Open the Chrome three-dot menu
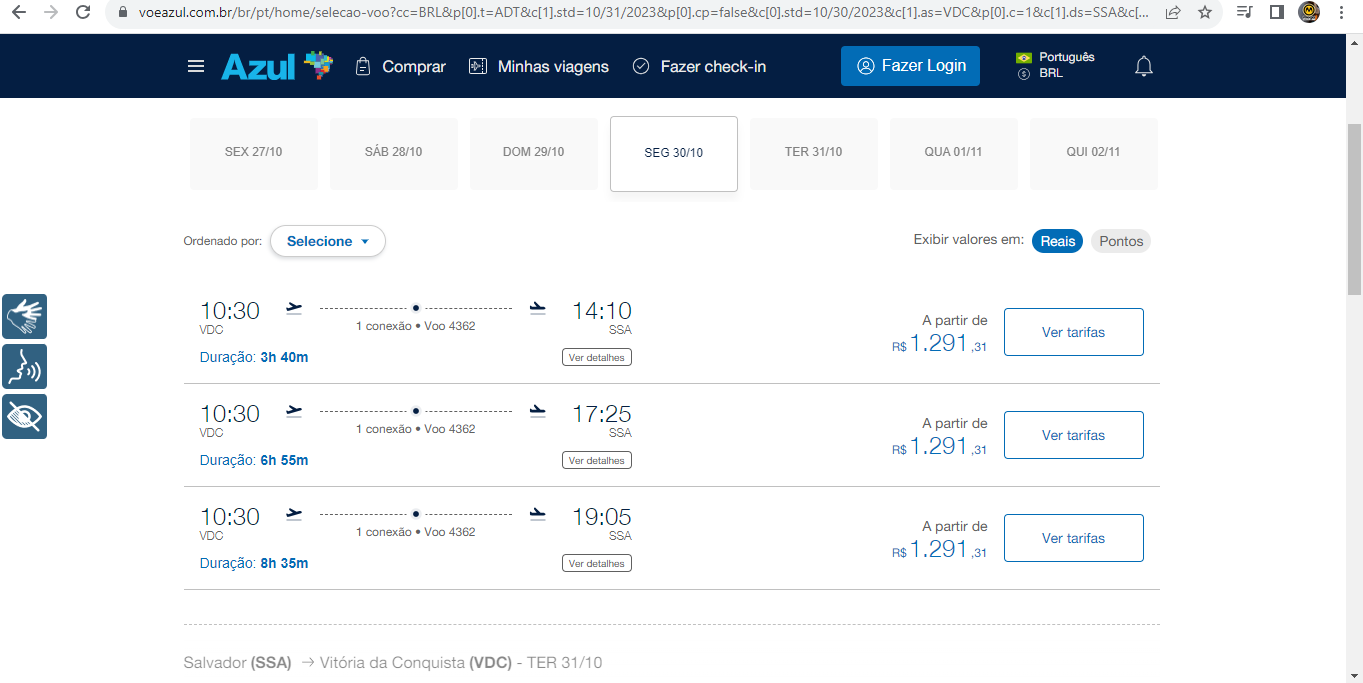Screen dimensions: 1363x683 [x=1341, y=13]
